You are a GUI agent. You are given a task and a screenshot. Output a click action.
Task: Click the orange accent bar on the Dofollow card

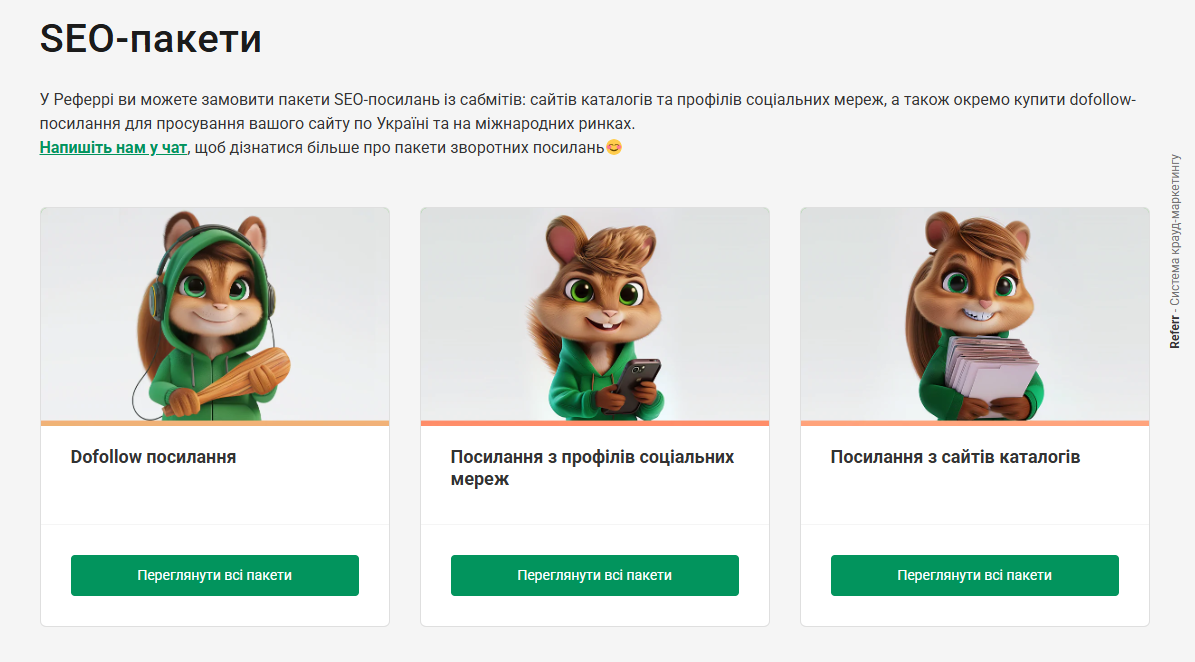pyautogui.click(x=214, y=424)
